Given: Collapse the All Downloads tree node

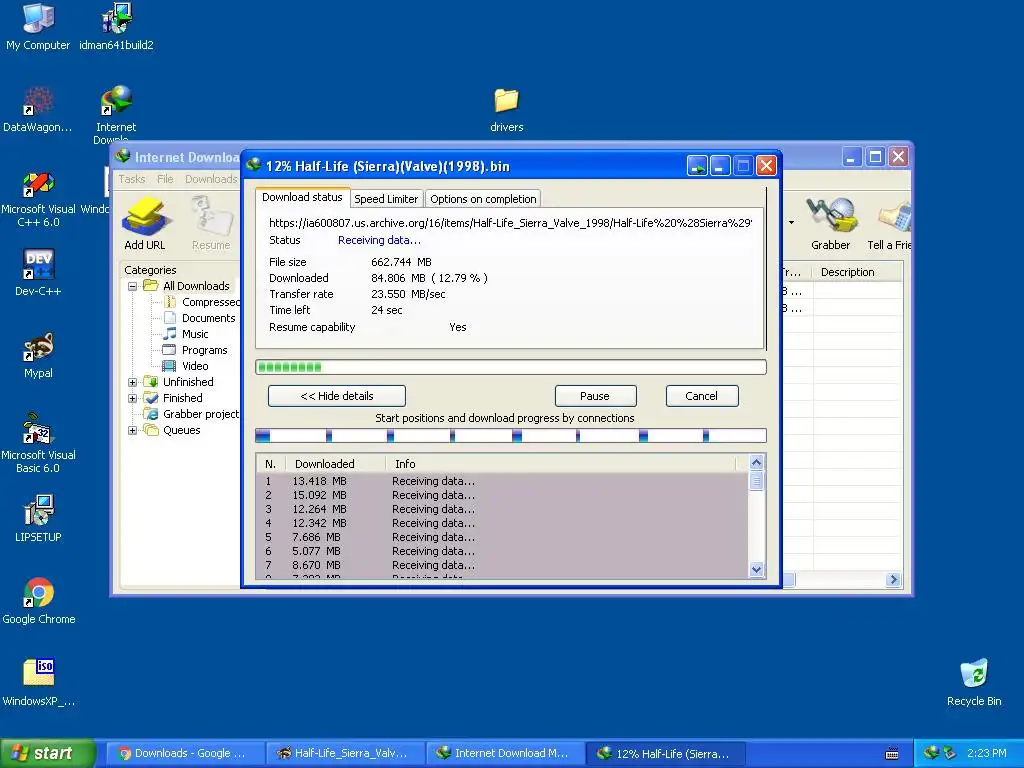Looking at the screenshot, I should [x=133, y=286].
